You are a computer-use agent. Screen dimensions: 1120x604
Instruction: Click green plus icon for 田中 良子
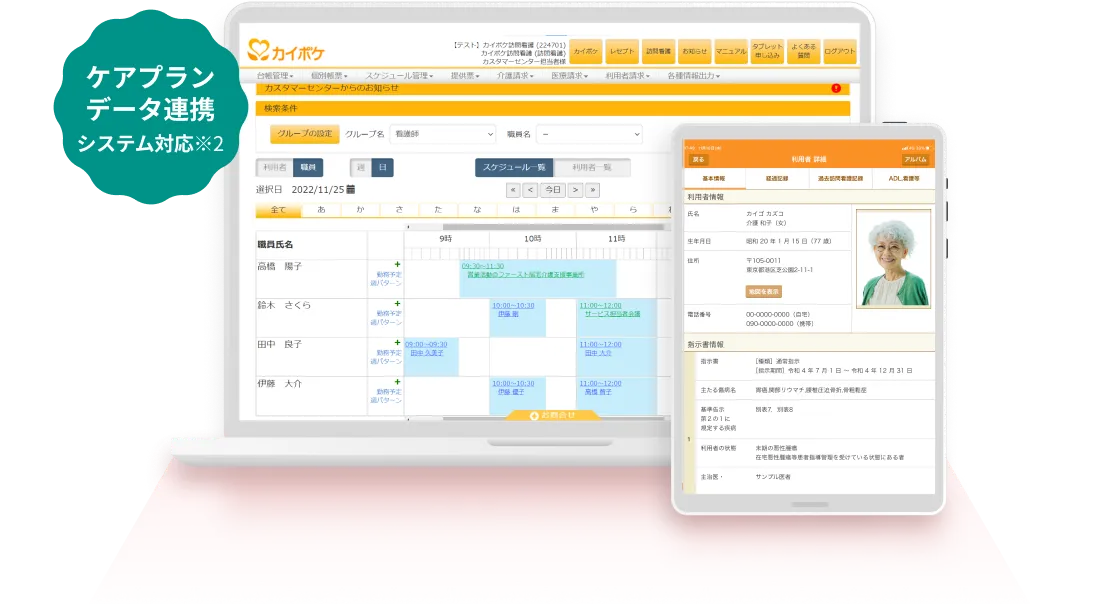click(x=397, y=343)
